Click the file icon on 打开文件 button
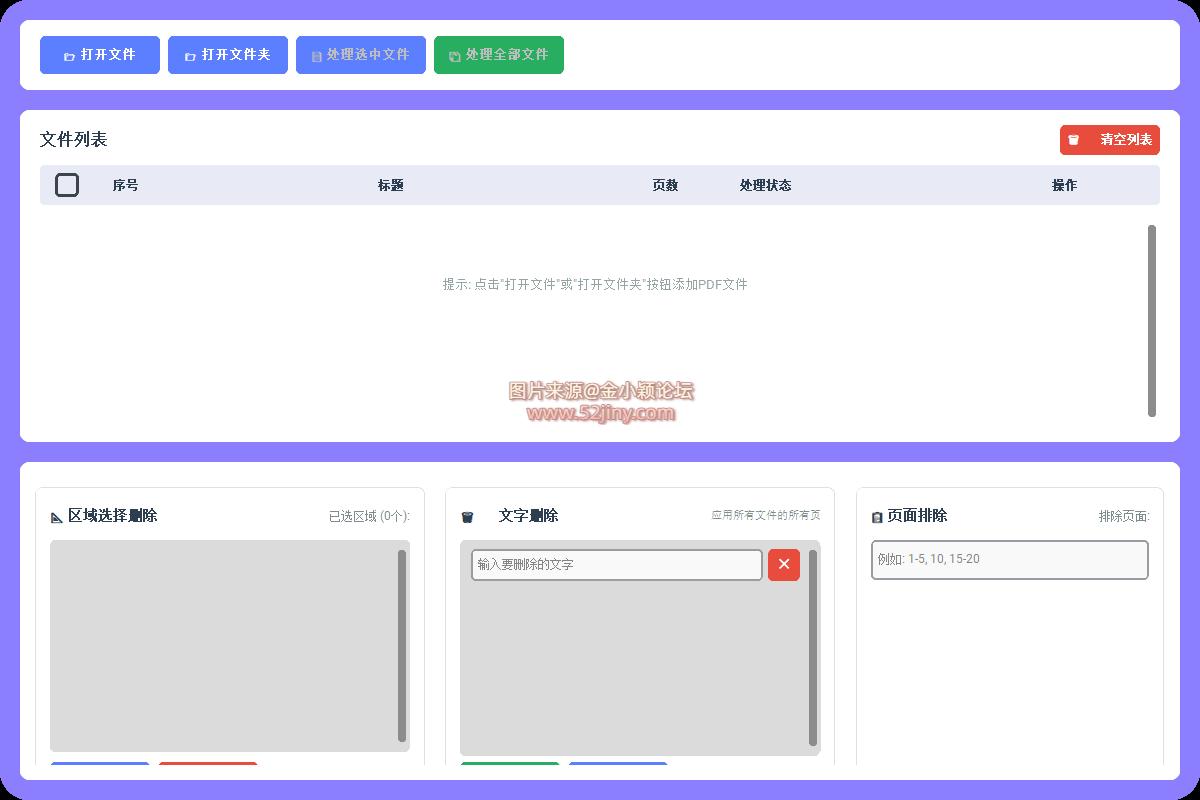1200x800 pixels. click(71, 55)
